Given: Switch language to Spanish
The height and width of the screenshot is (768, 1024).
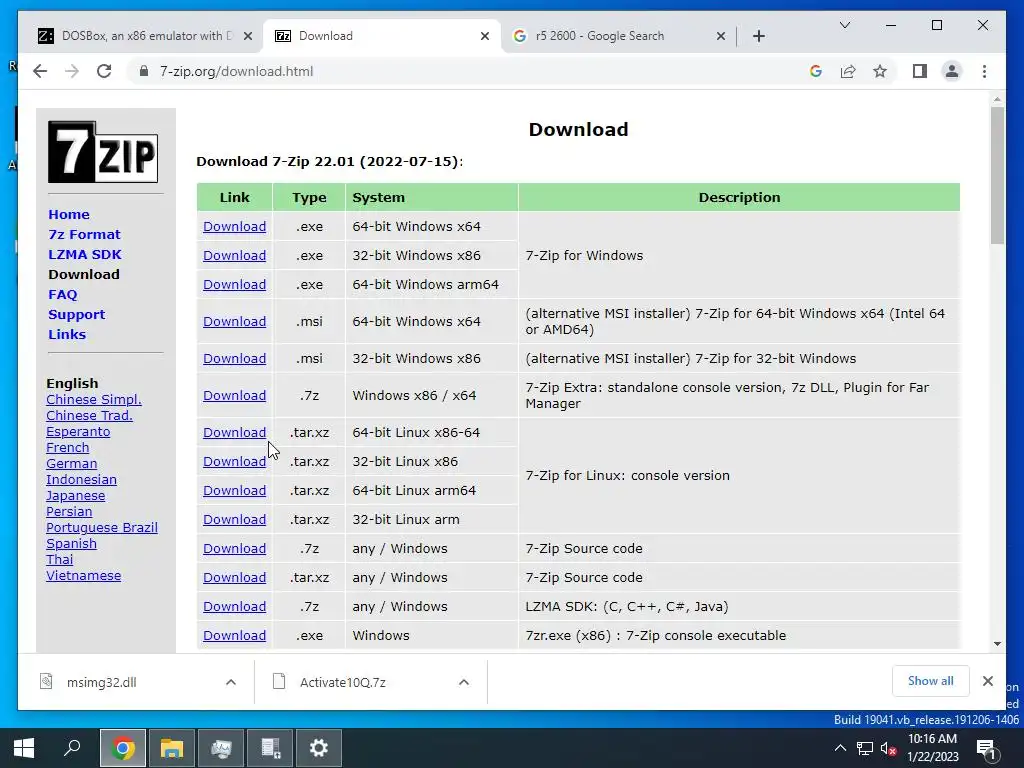Looking at the screenshot, I should pyautogui.click(x=71, y=543).
